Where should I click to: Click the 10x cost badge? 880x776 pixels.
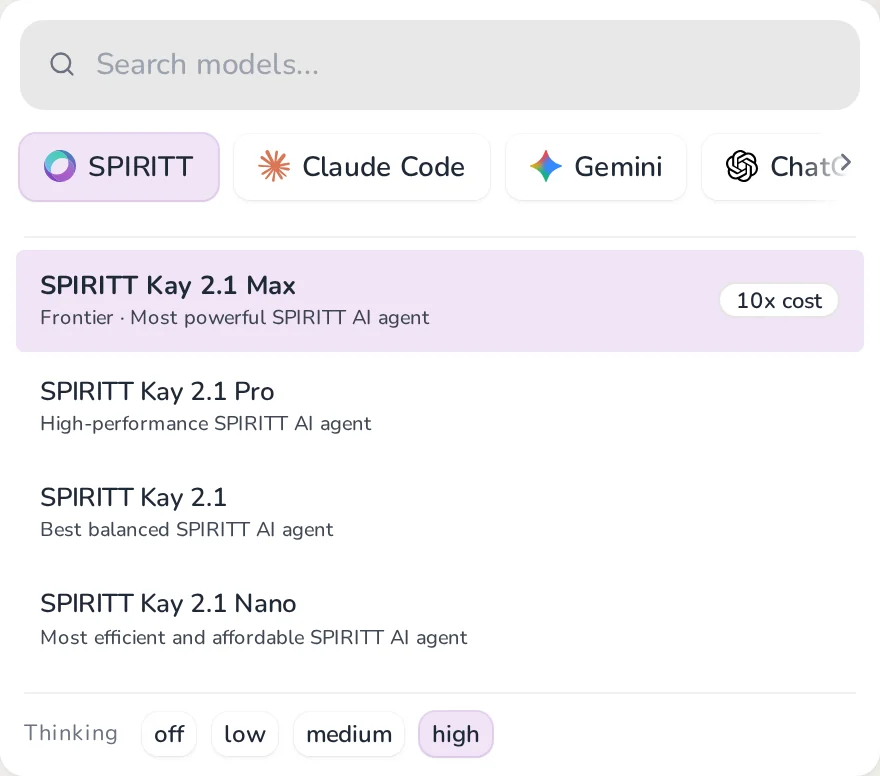point(779,301)
